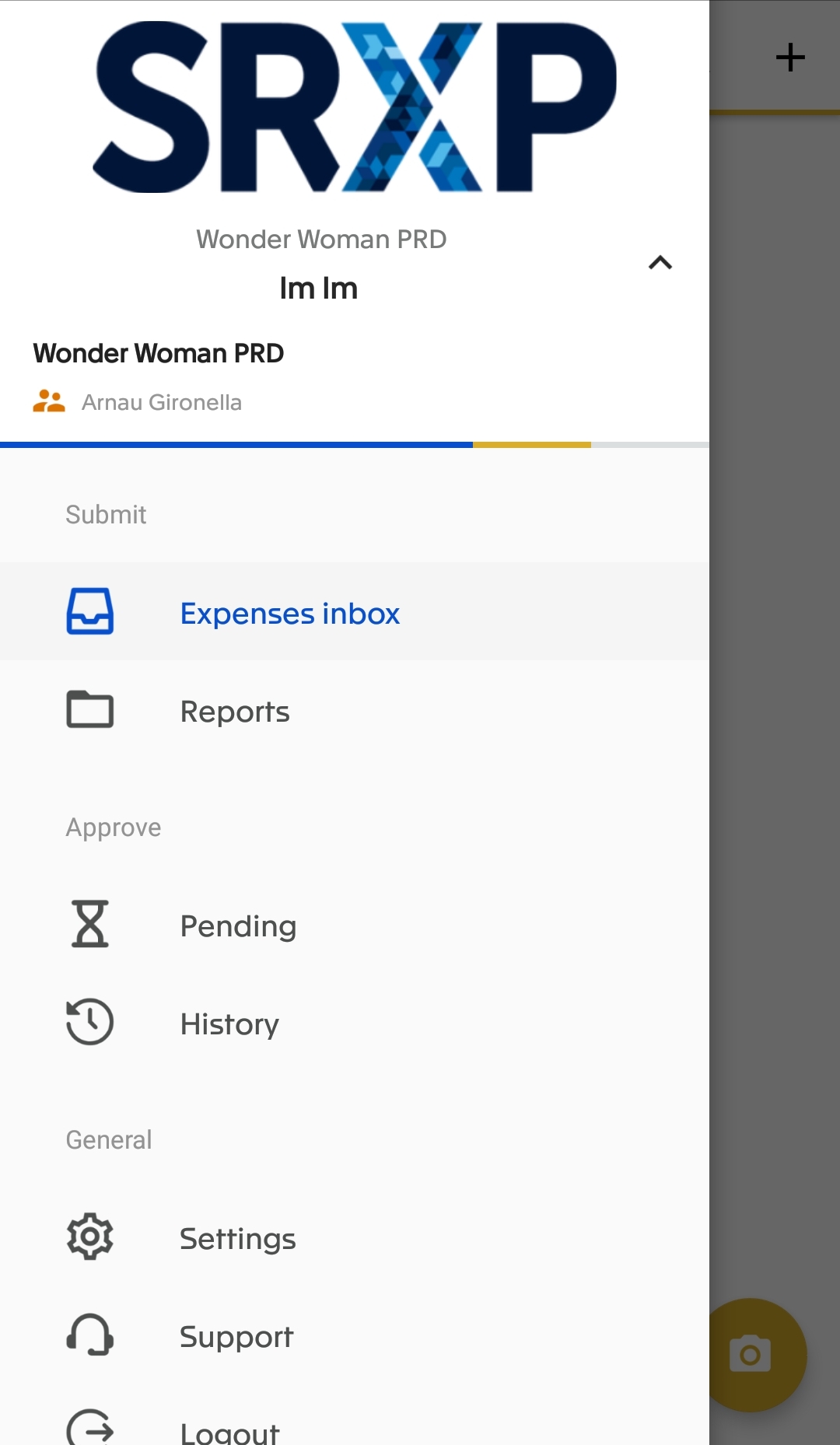
Task: Open the Settings gear icon
Action: 90,1237
